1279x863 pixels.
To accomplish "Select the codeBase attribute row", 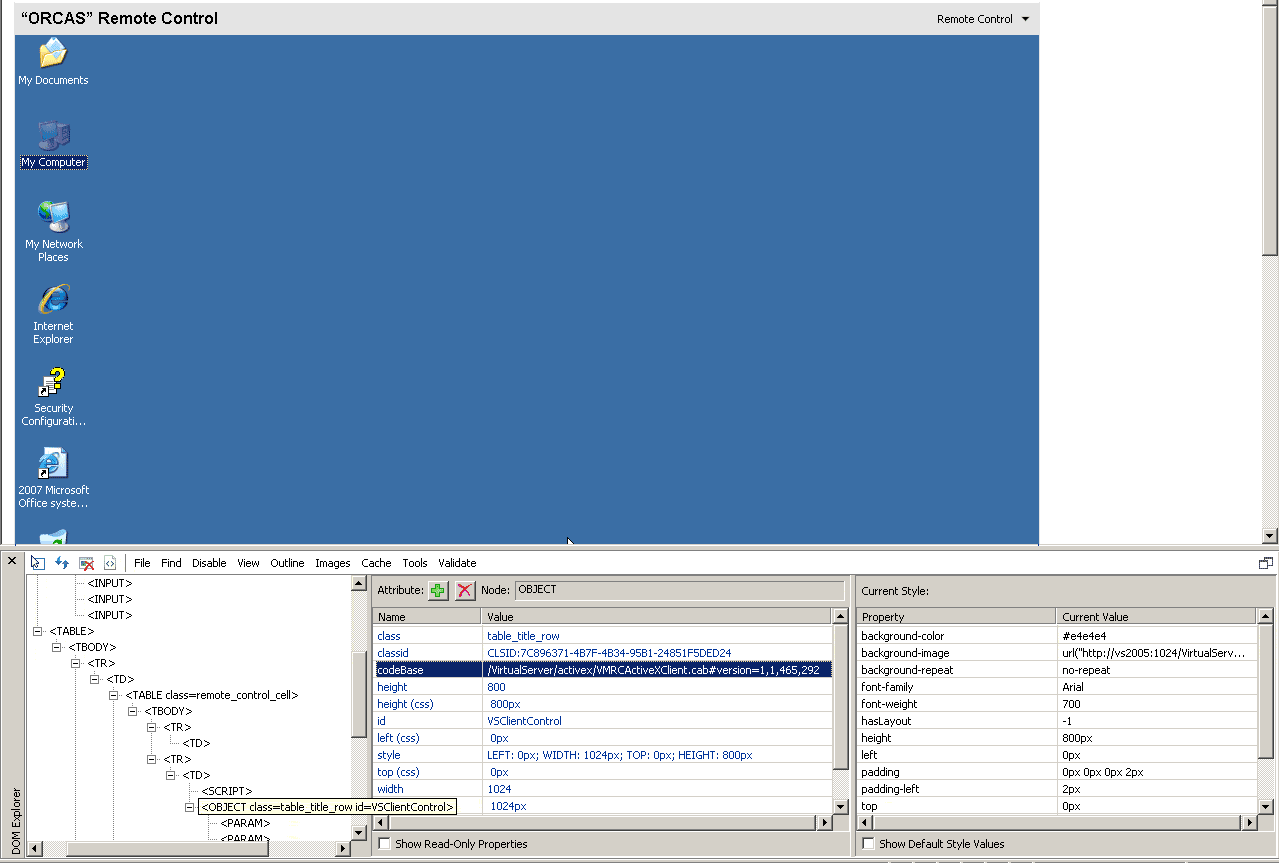I will click(602, 670).
